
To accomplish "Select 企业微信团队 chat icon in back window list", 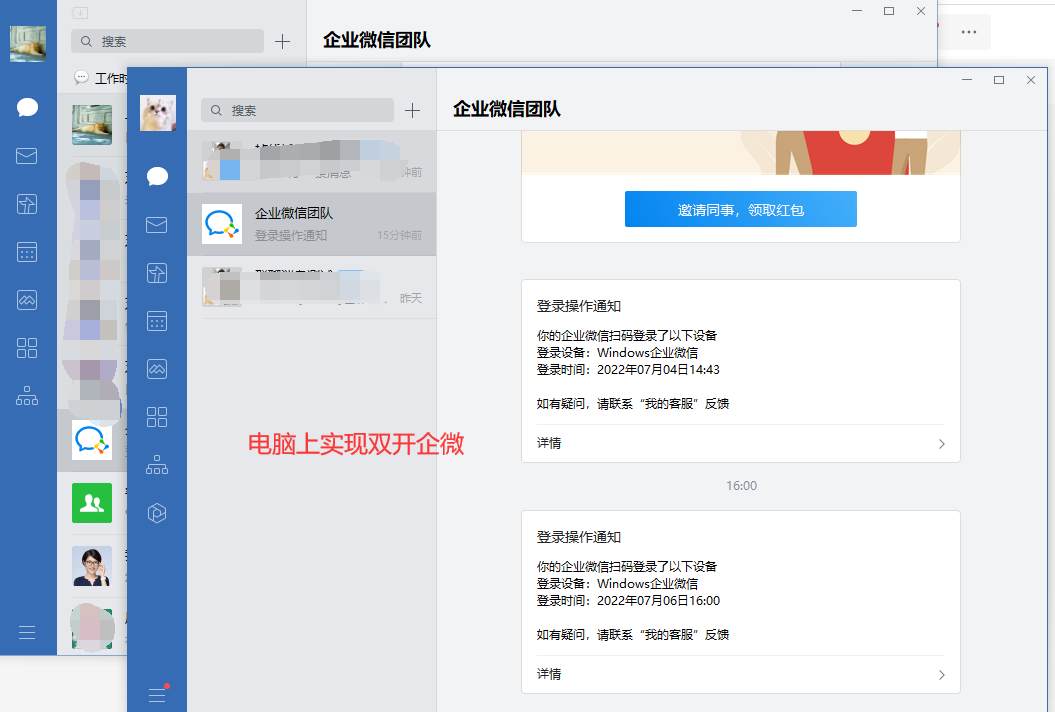I will (x=92, y=440).
